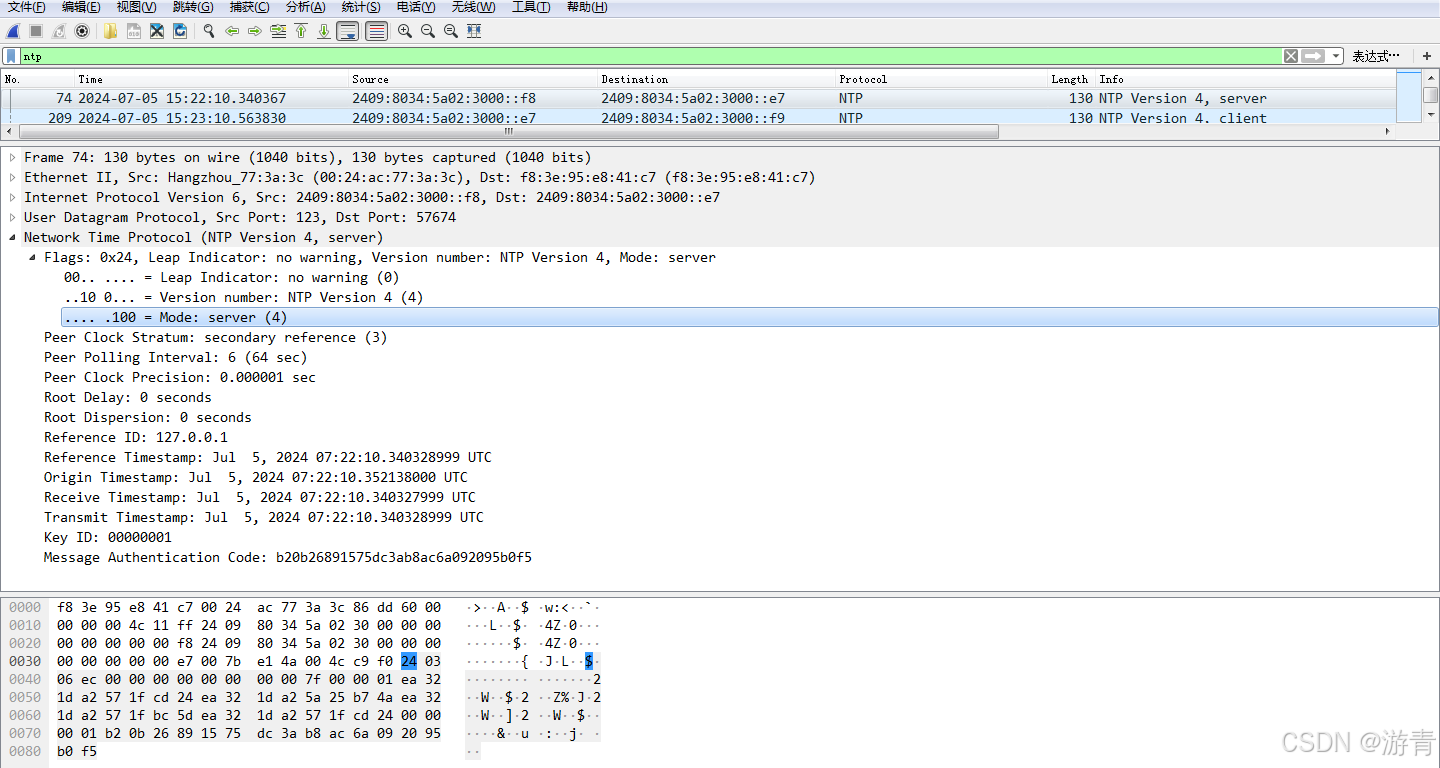
Task: Open the 捕获(C) menu
Action: pos(249,7)
